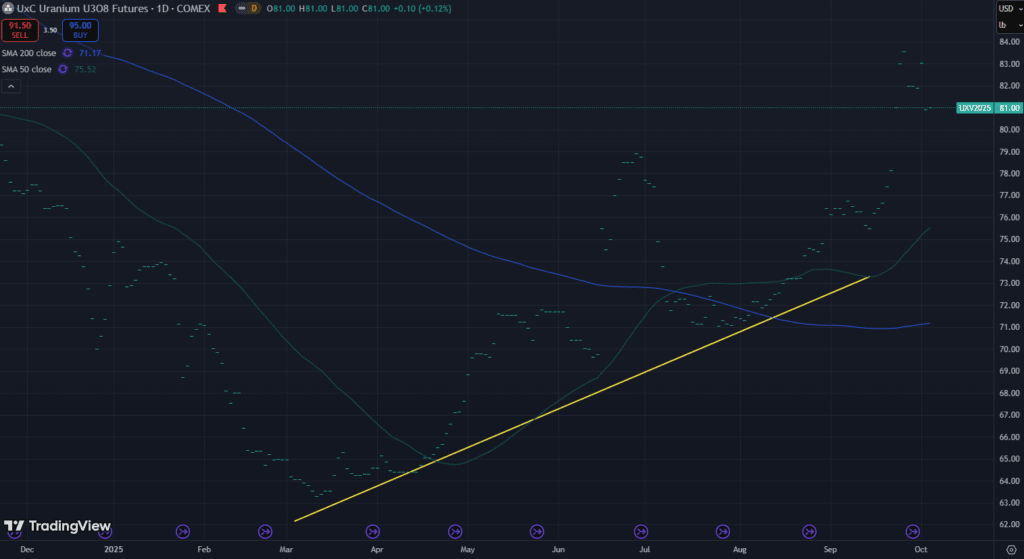
Task: Click the orange D delayed-data indicator
Action: pos(254,8)
